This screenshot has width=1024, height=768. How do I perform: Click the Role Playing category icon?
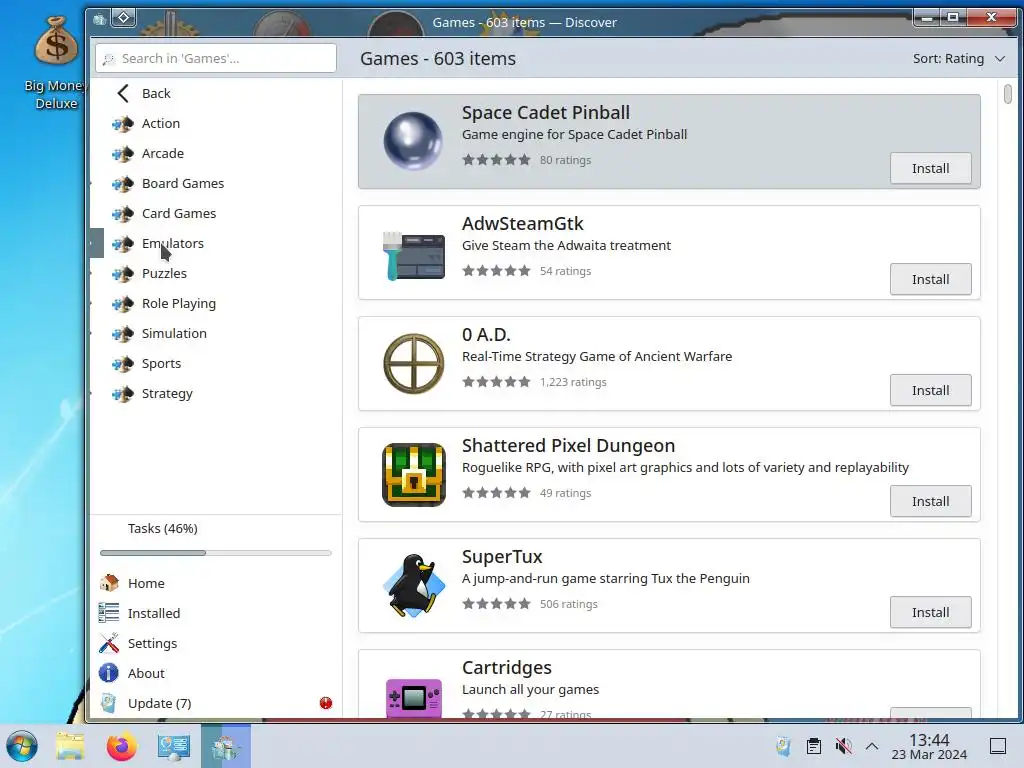click(x=122, y=304)
